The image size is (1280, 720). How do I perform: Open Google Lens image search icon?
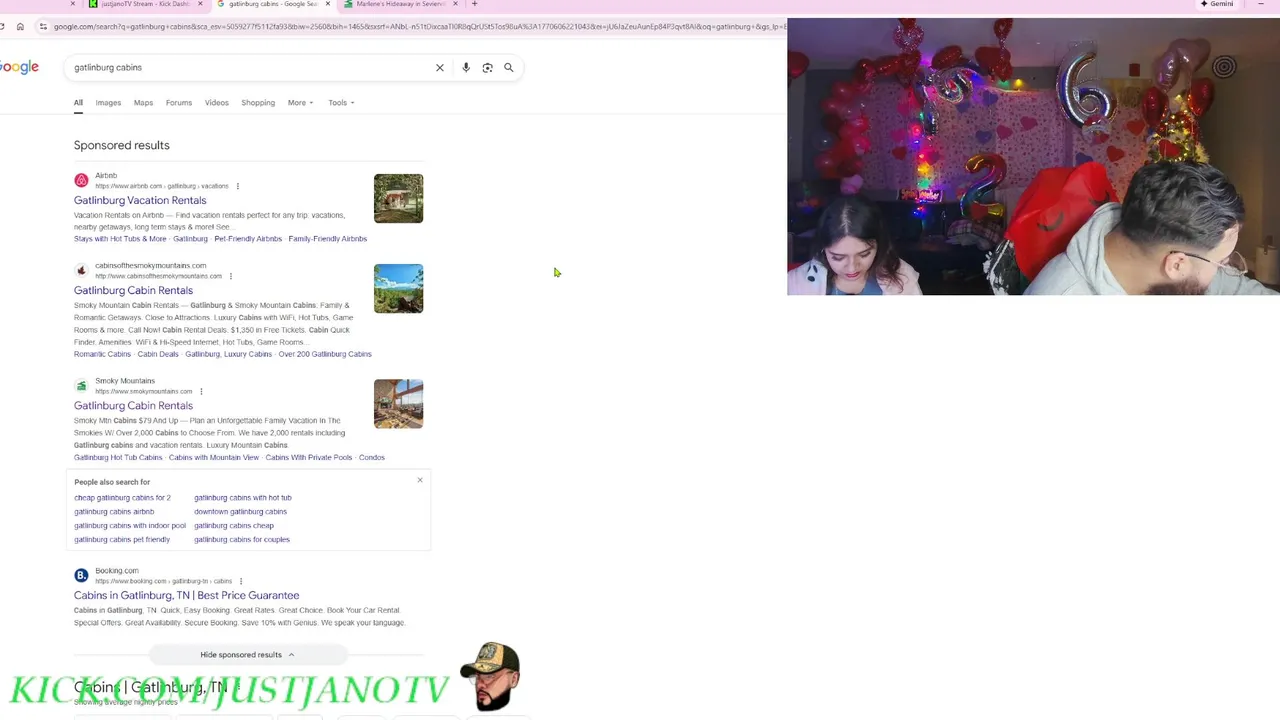pyautogui.click(x=487, y=68)
